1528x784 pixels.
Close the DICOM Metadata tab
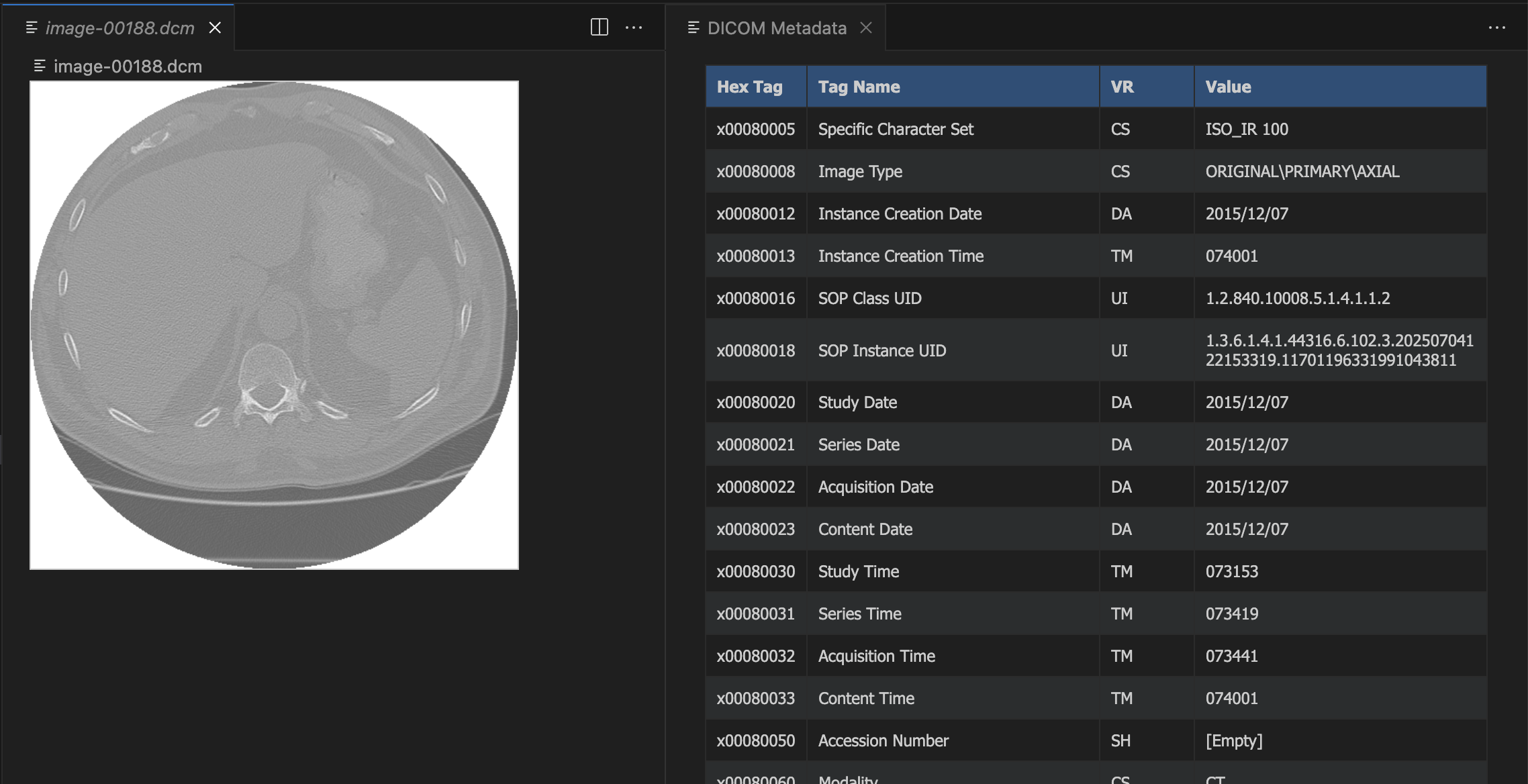[x=866, y=28]
